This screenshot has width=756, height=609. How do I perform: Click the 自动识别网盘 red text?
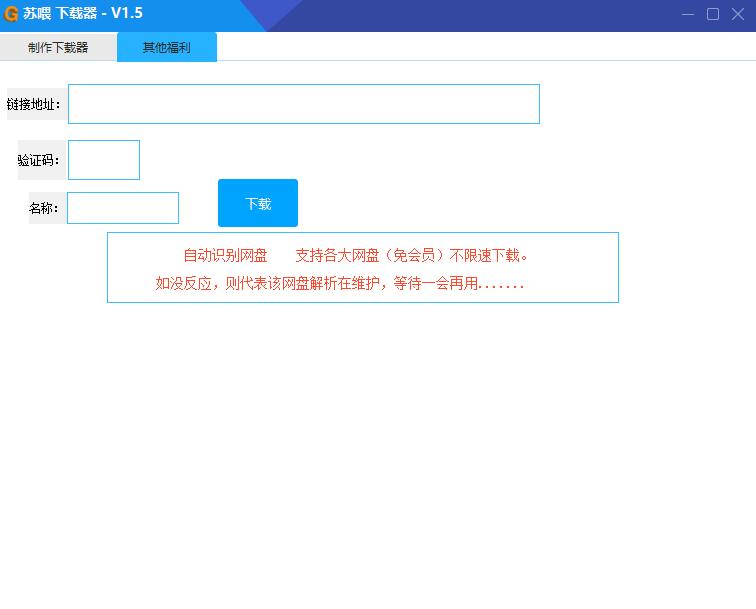click(225, 255)
